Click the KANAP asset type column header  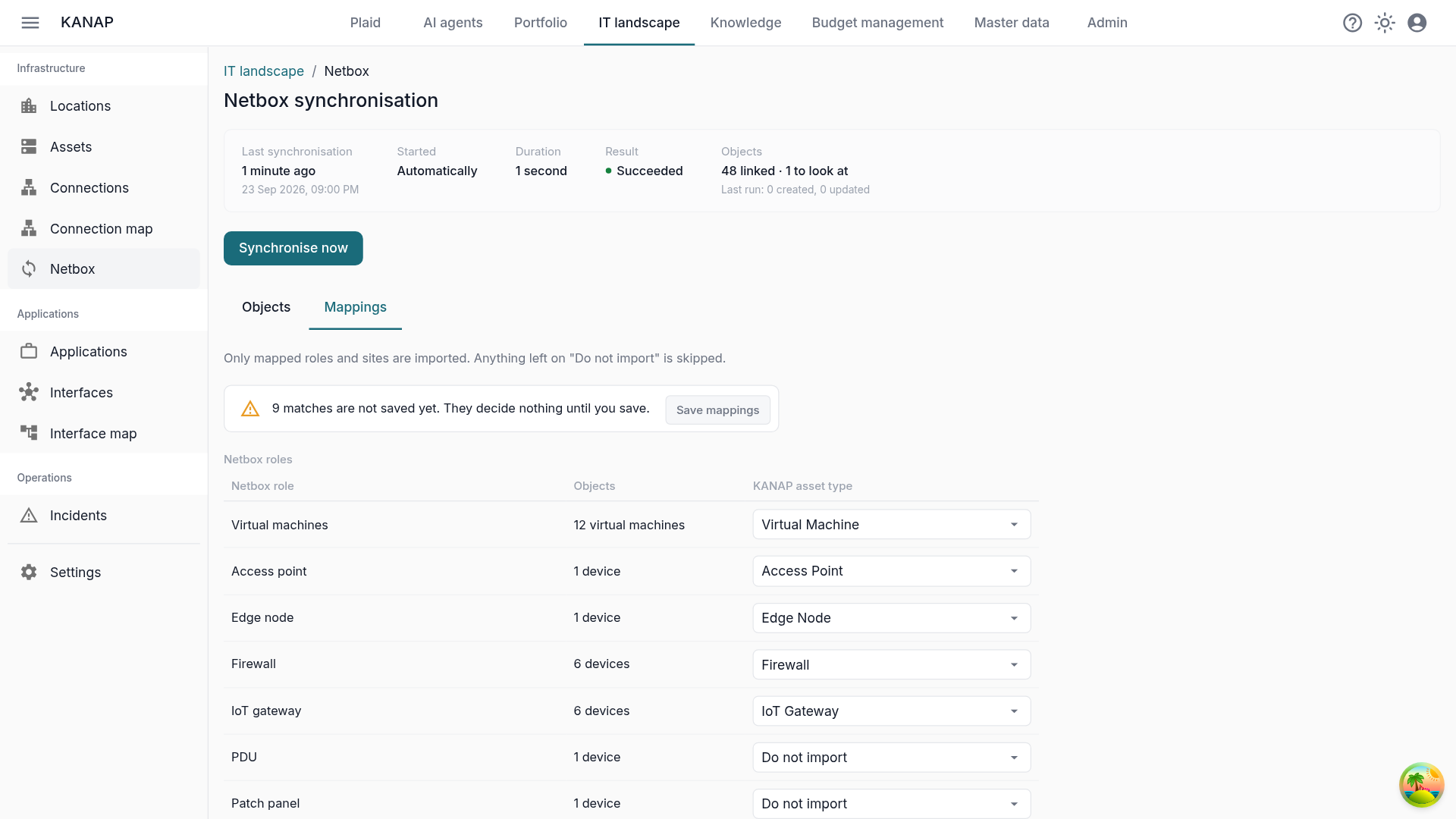(x=802, y=486)
